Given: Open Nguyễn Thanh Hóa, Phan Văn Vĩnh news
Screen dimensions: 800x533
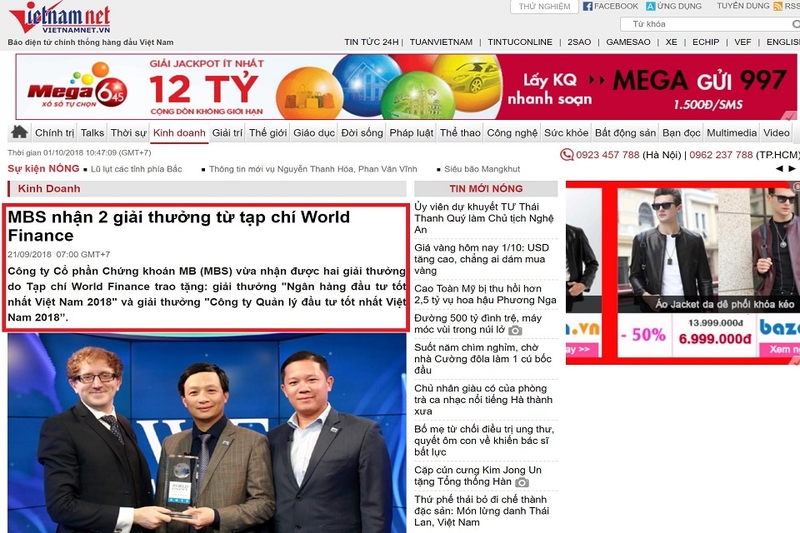Looking at the screenshot, I should coord(313,169).
